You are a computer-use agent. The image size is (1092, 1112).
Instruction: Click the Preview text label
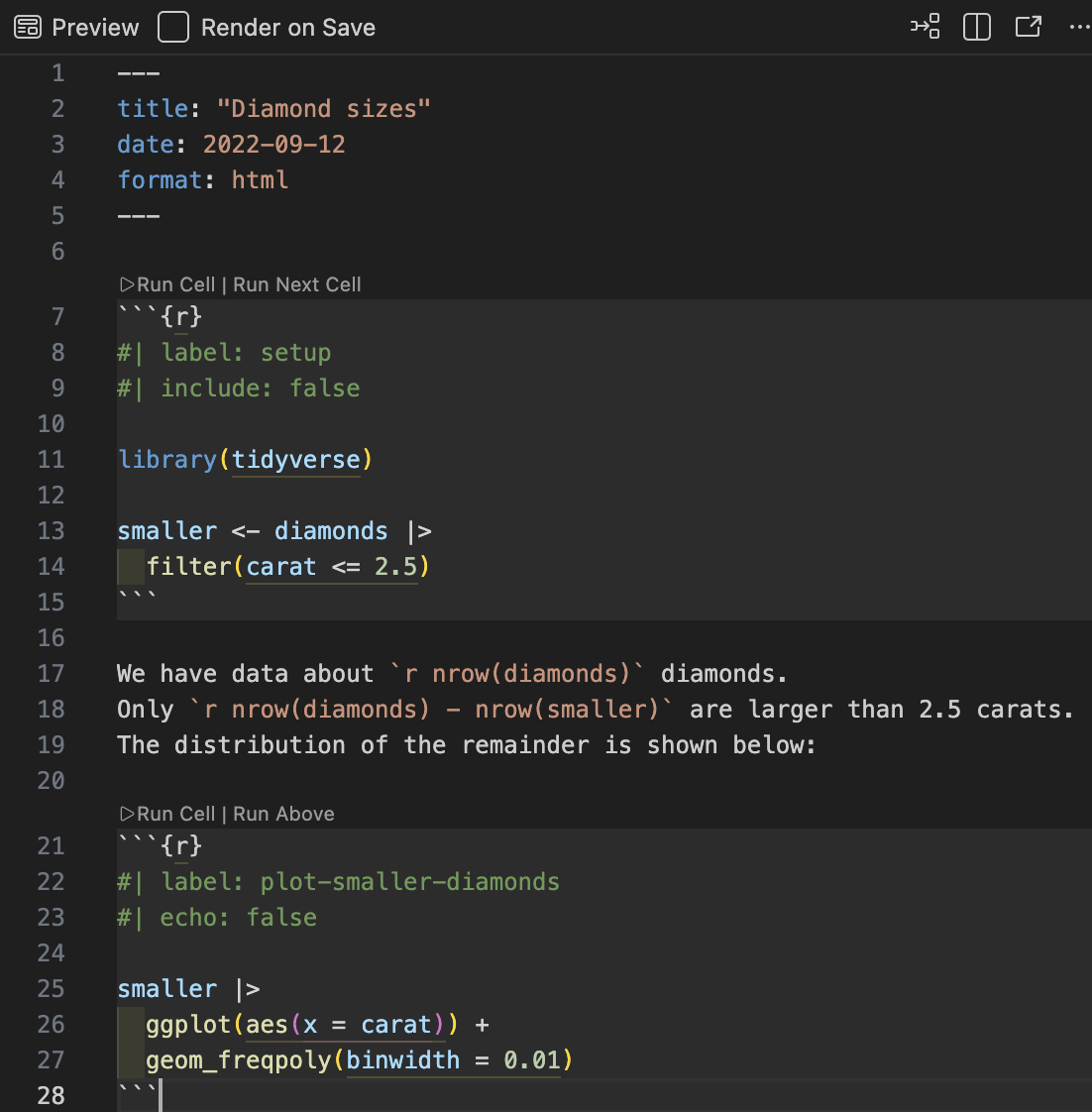(x=95, y=28)
